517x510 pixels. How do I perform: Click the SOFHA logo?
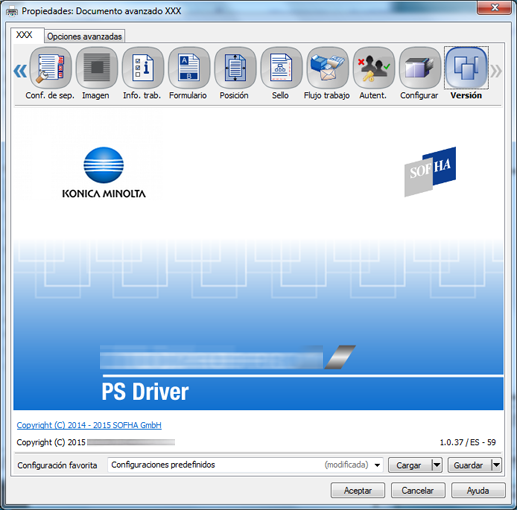[430, 172]
